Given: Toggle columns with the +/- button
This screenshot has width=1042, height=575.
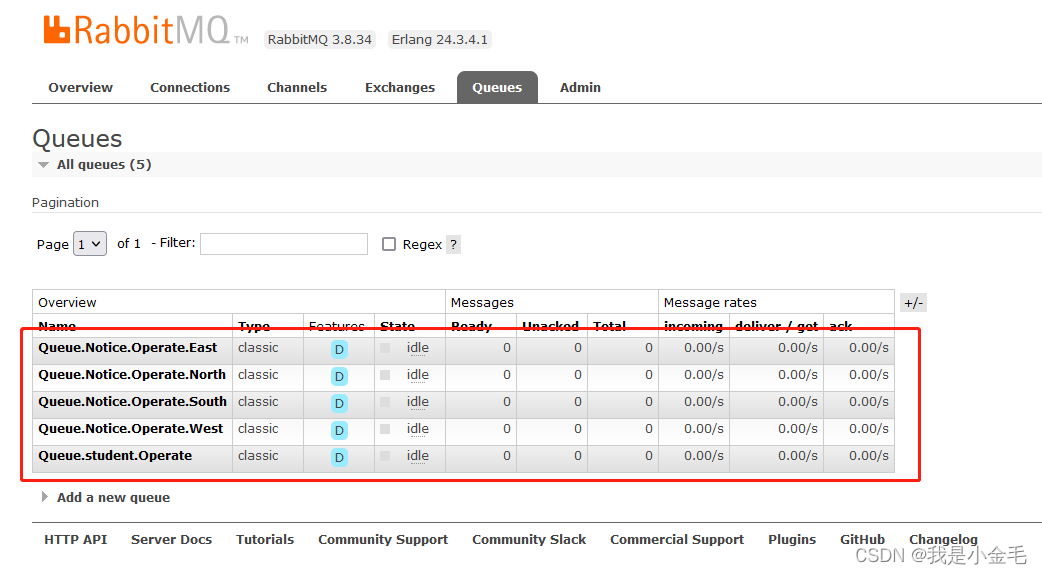Looking at the screenshot, I should [914, 303].
